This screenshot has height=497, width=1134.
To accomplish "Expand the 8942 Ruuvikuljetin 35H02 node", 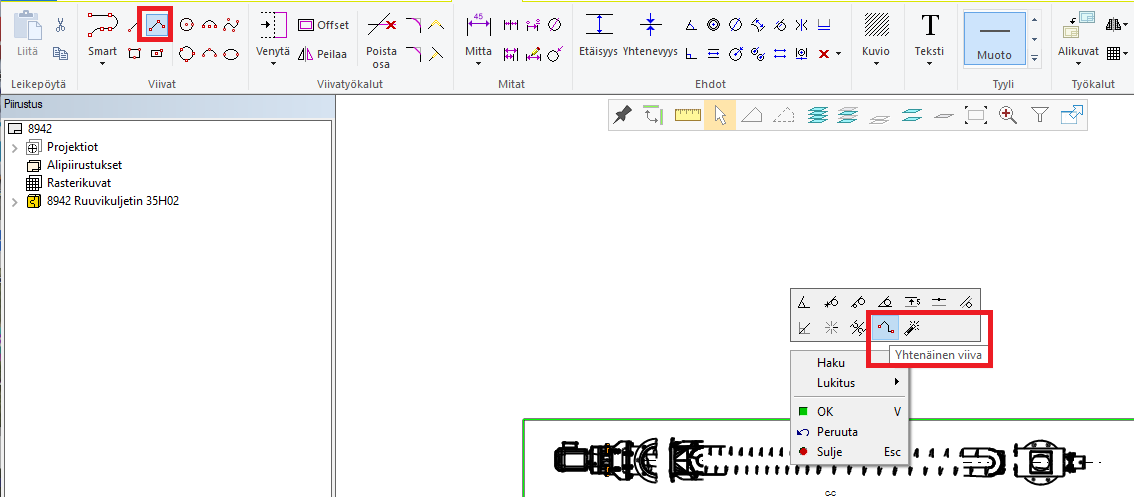I will pyautogui.click(x=14, y=201).
